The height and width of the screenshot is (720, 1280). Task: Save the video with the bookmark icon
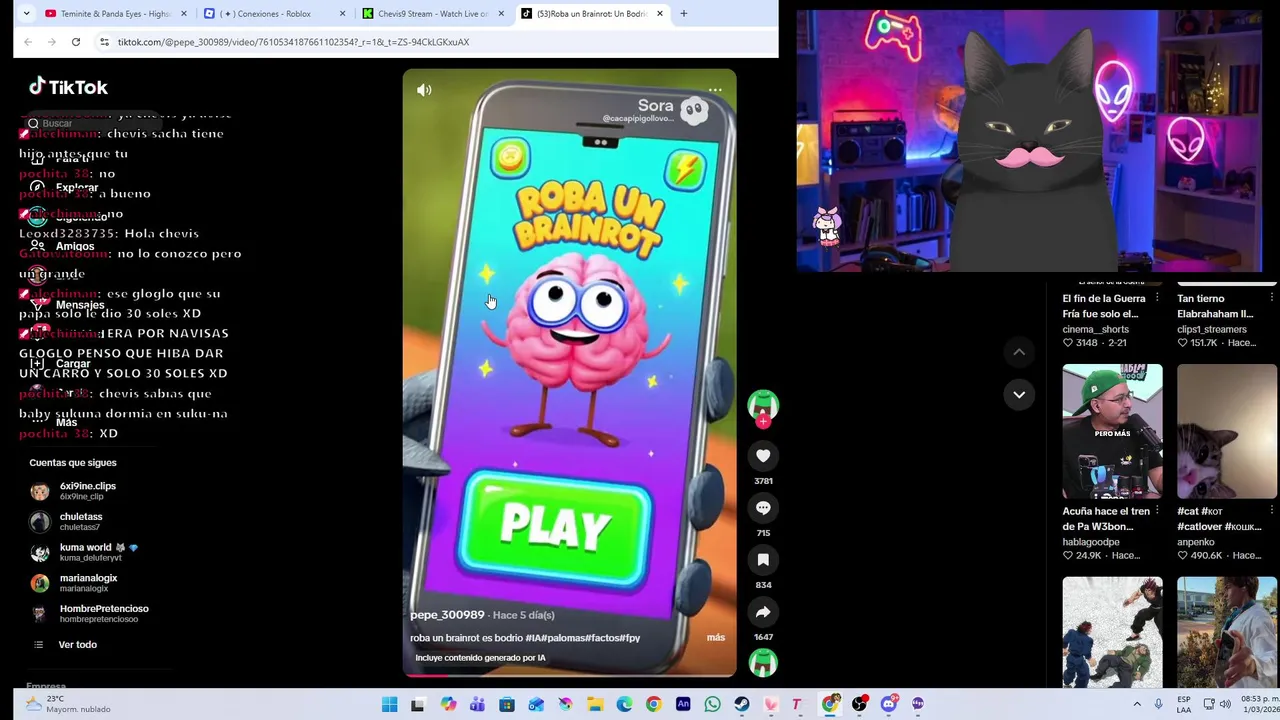click(x=763, y=560)
